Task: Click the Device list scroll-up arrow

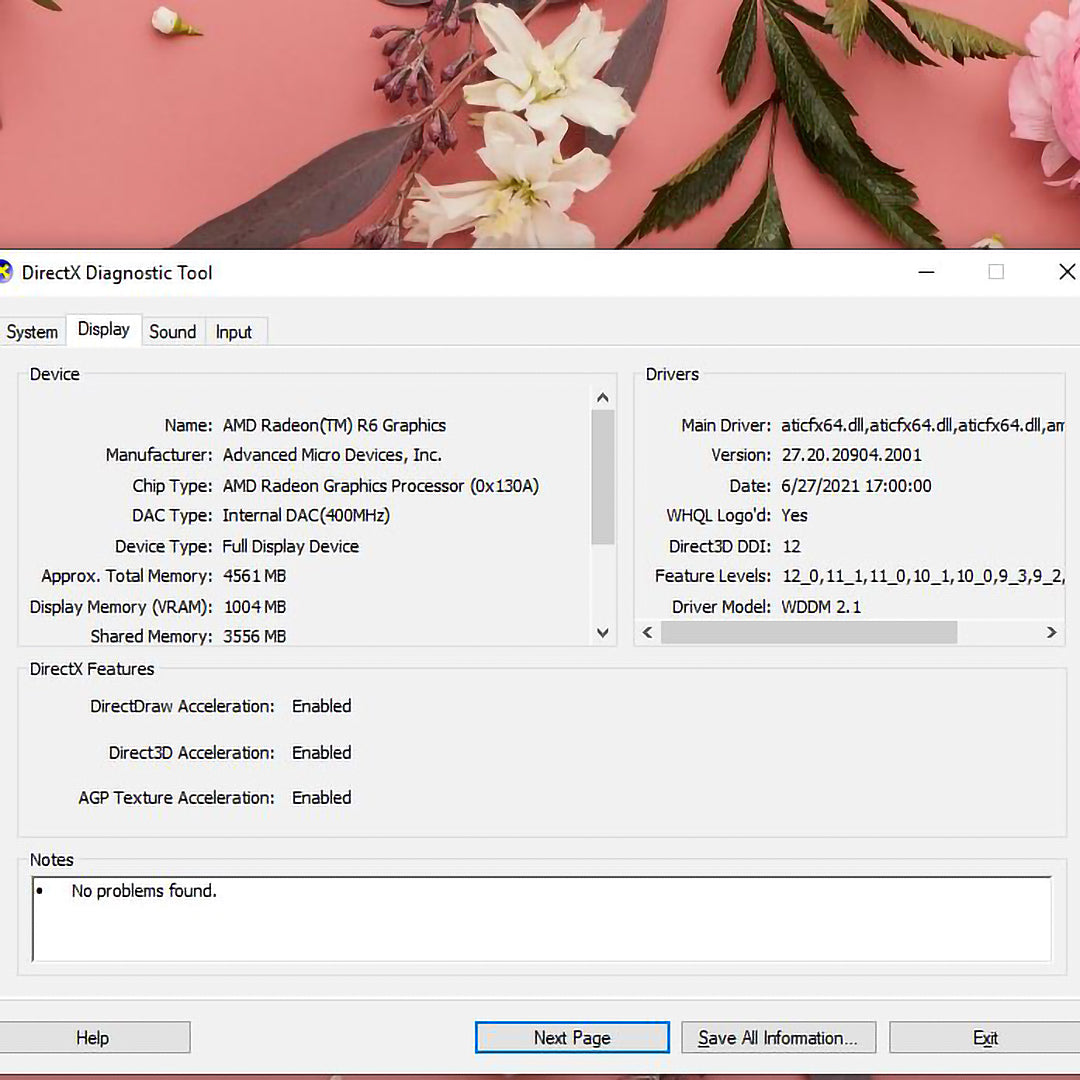Action: pyautogui.click(x=603, y=398)
